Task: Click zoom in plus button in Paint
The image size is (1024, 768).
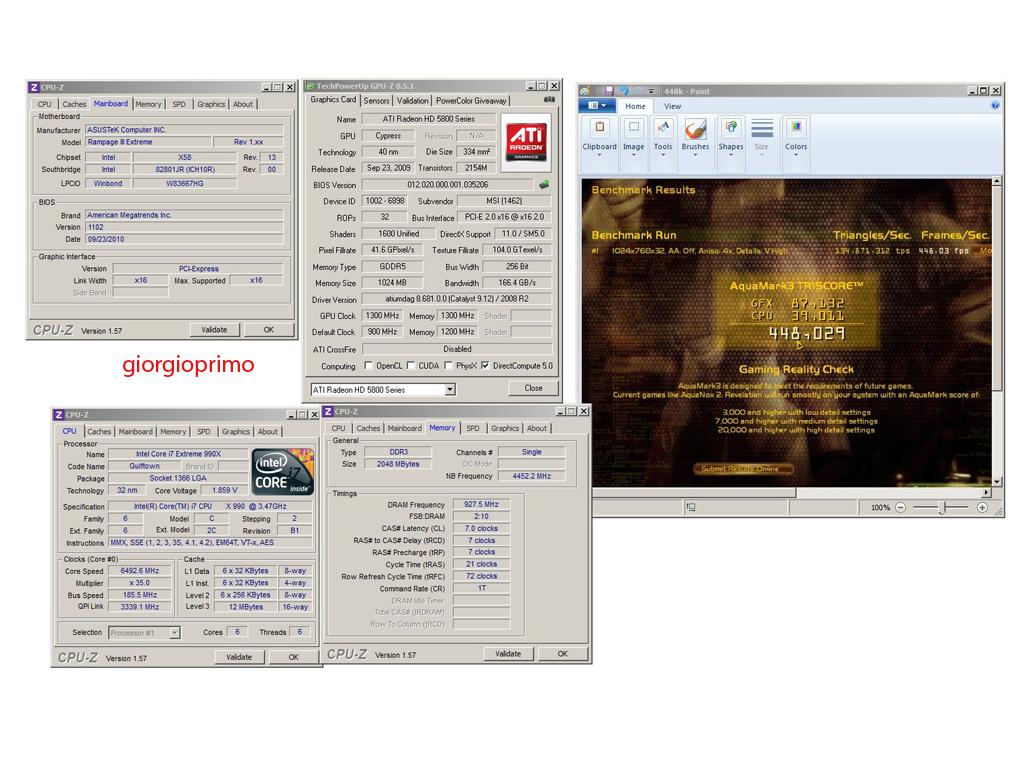Action: click(x=982, y=507)
